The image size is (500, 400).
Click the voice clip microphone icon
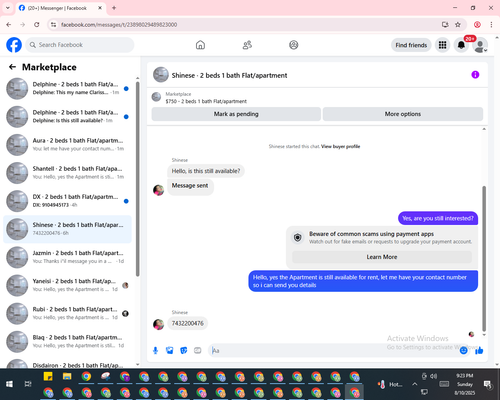(155, 350)
